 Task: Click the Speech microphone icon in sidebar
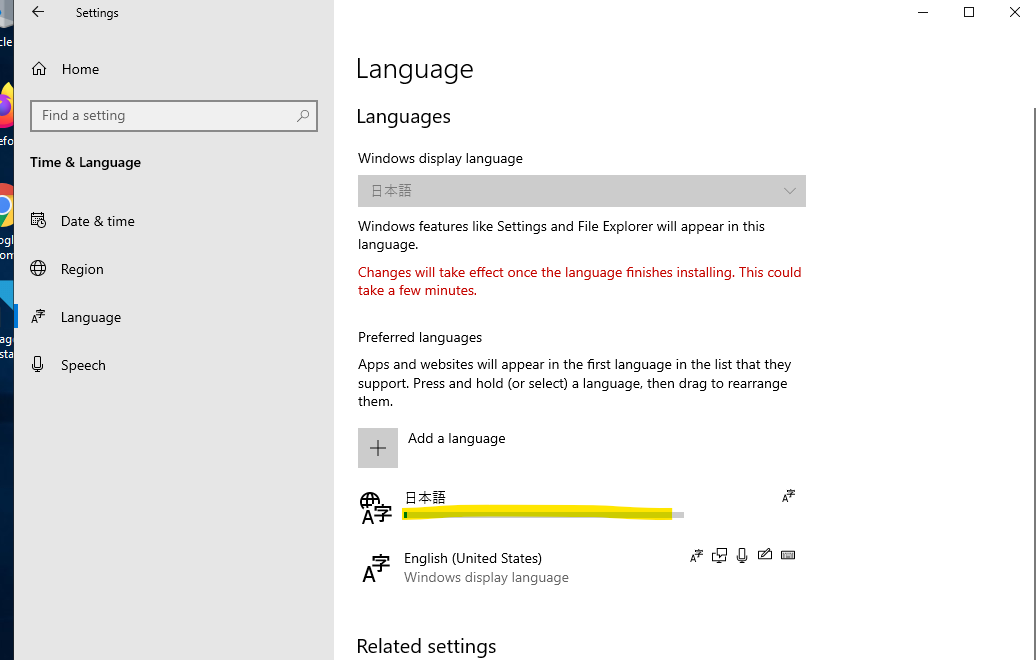coord(38,364)
